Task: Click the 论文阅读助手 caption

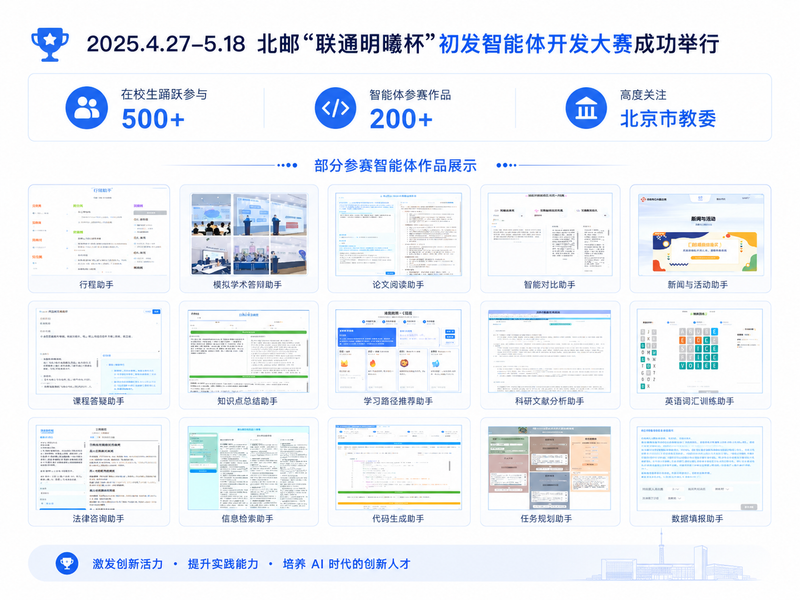Action: click(x=398, y=285)
